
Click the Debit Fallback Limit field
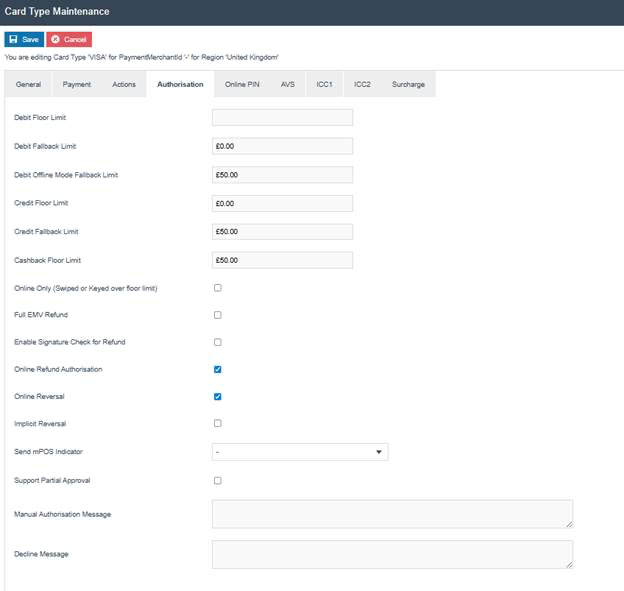point(282,146)
